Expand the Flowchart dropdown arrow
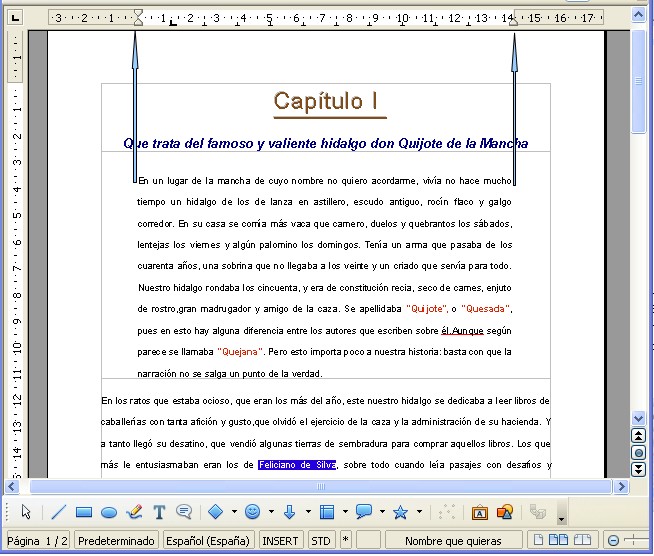Viewport: 654px width, 556px height. [x=345, y=512]
